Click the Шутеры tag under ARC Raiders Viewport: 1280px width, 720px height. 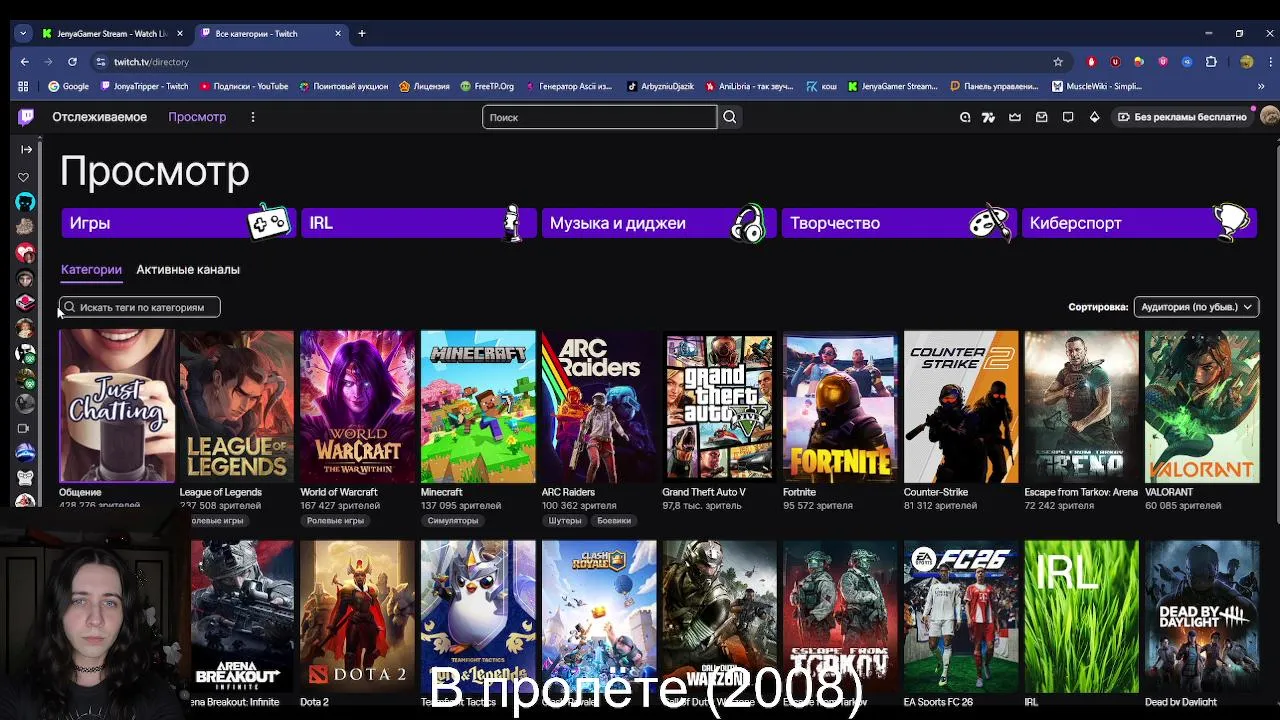tap(565, 521)
